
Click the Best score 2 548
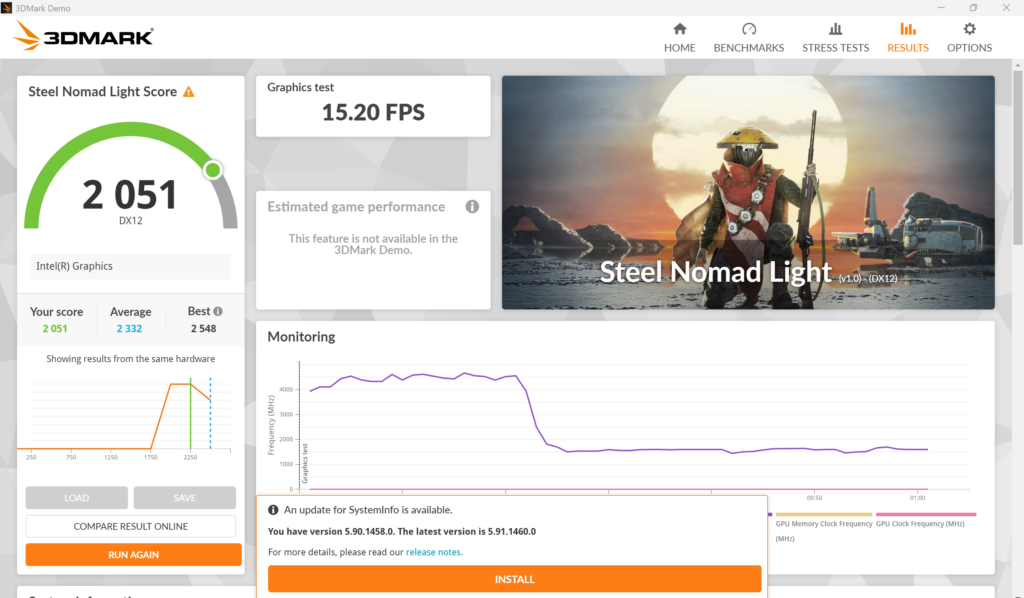(x=203, y=328)
